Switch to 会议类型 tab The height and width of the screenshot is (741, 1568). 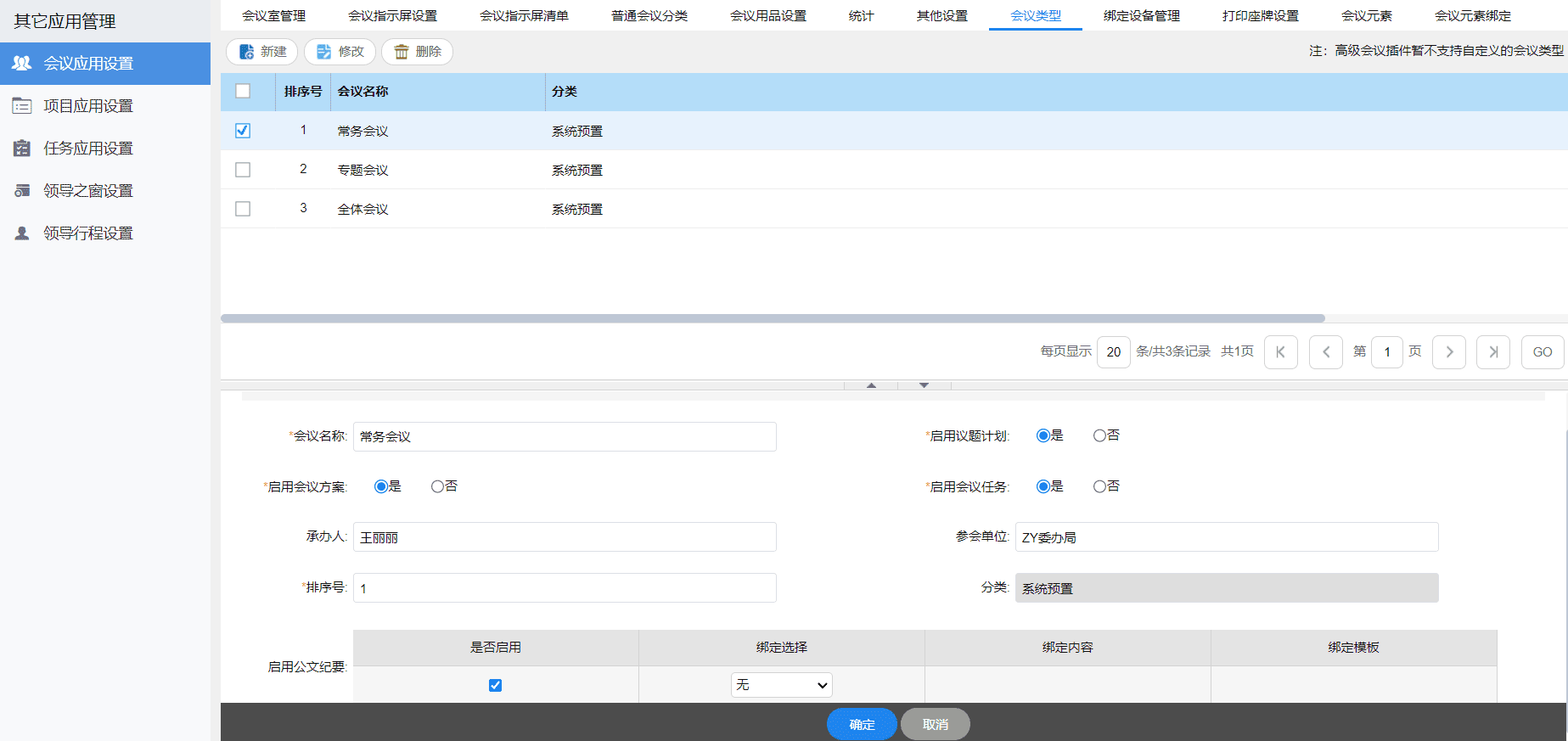point(1036,15)
